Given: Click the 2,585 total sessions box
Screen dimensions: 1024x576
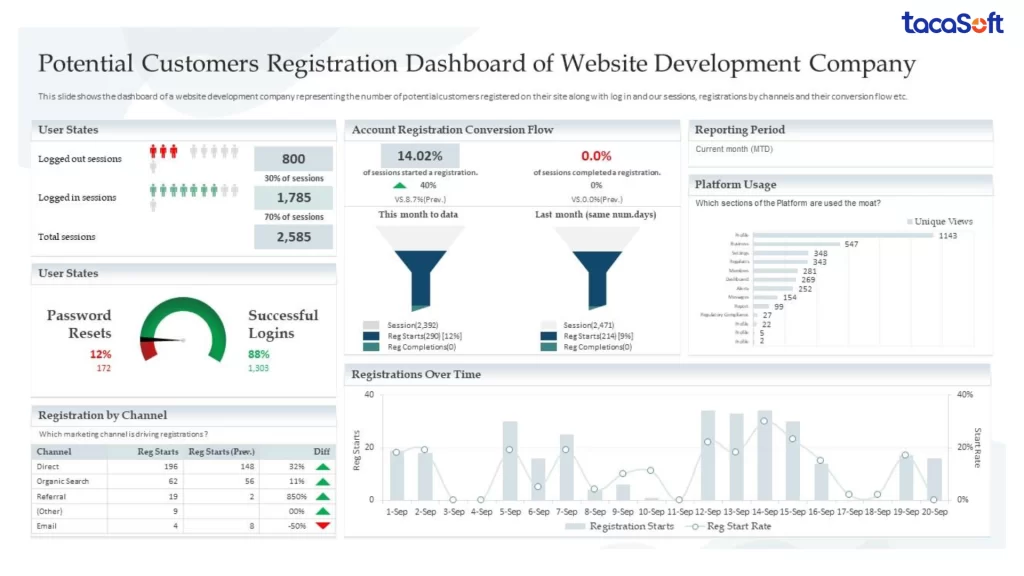Looking at the screenshot, I should 293,237.
